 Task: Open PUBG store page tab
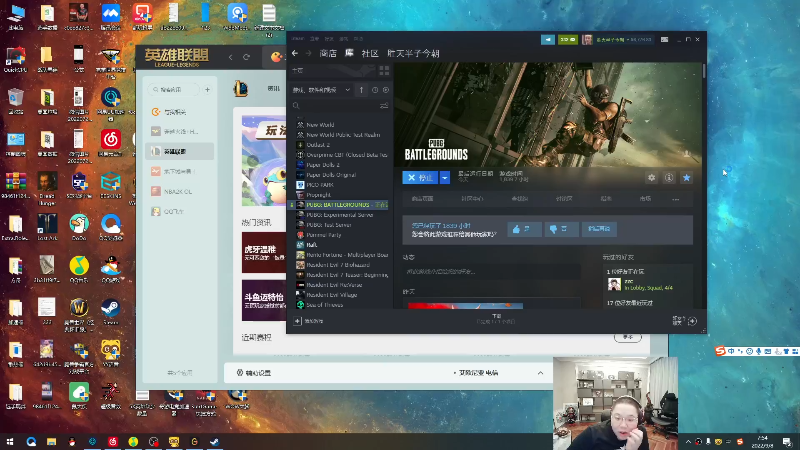[422, 198]
